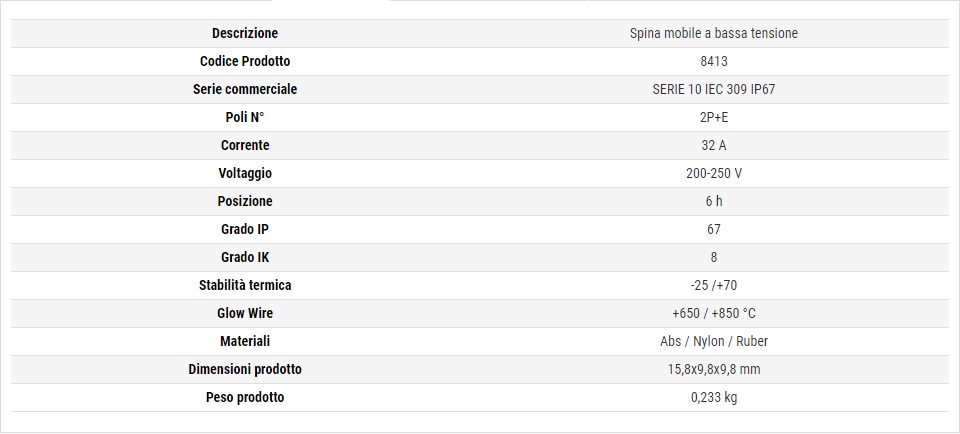Select the 0,233 kg weight value

[x=713, y=397]
